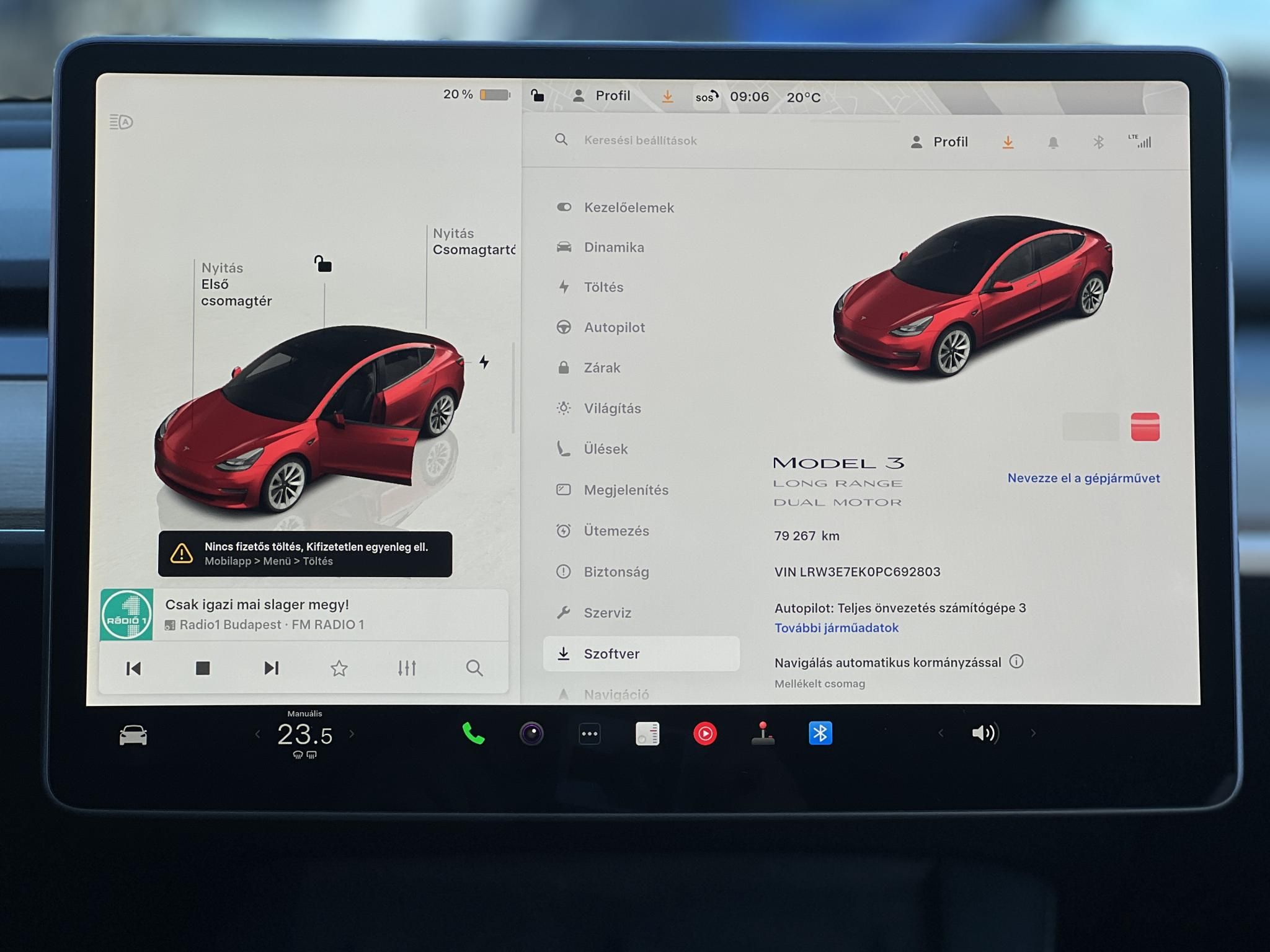1270x952 pixels.
Task: Stop radio playback
Action: coord(203,668)
